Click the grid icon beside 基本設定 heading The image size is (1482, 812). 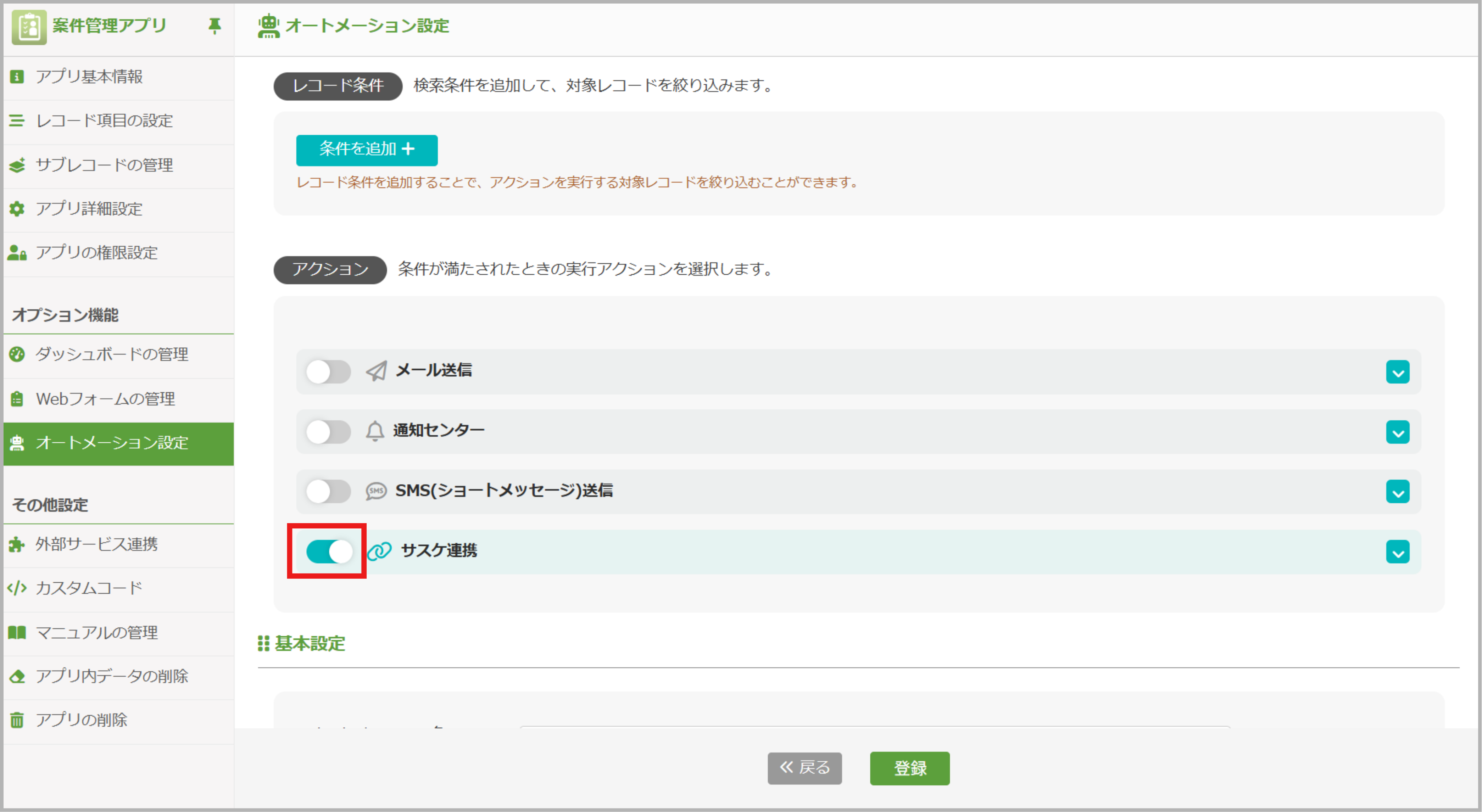point(263,644)
